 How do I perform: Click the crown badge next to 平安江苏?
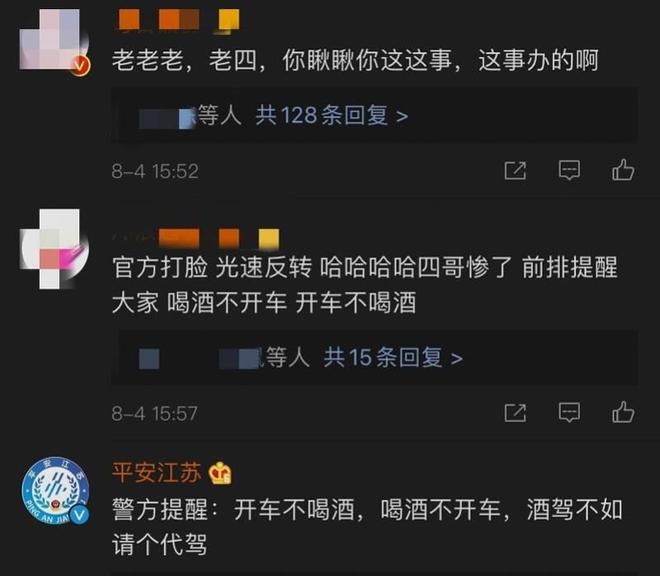[220, 473]
